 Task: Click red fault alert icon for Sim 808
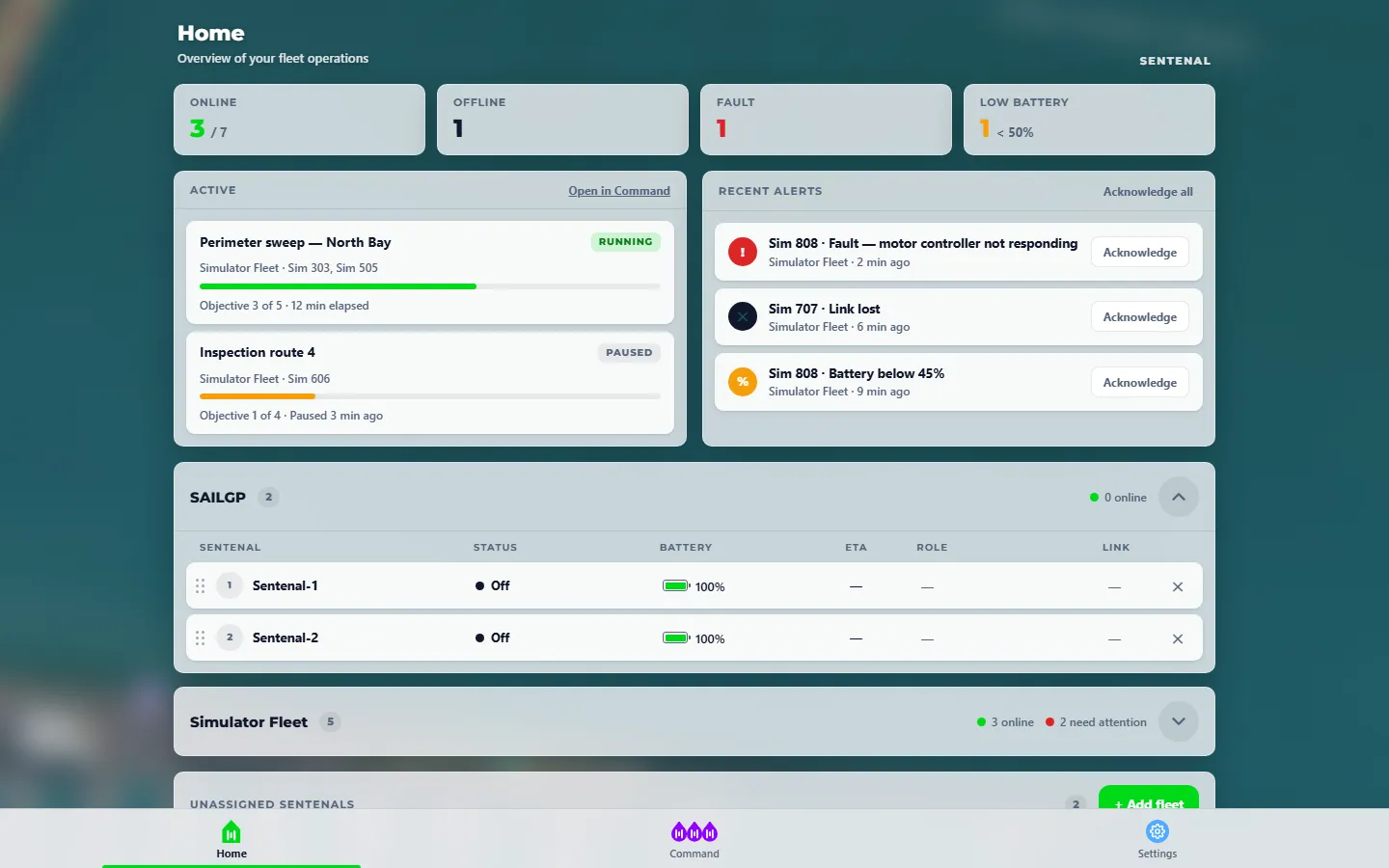(743, 252)
